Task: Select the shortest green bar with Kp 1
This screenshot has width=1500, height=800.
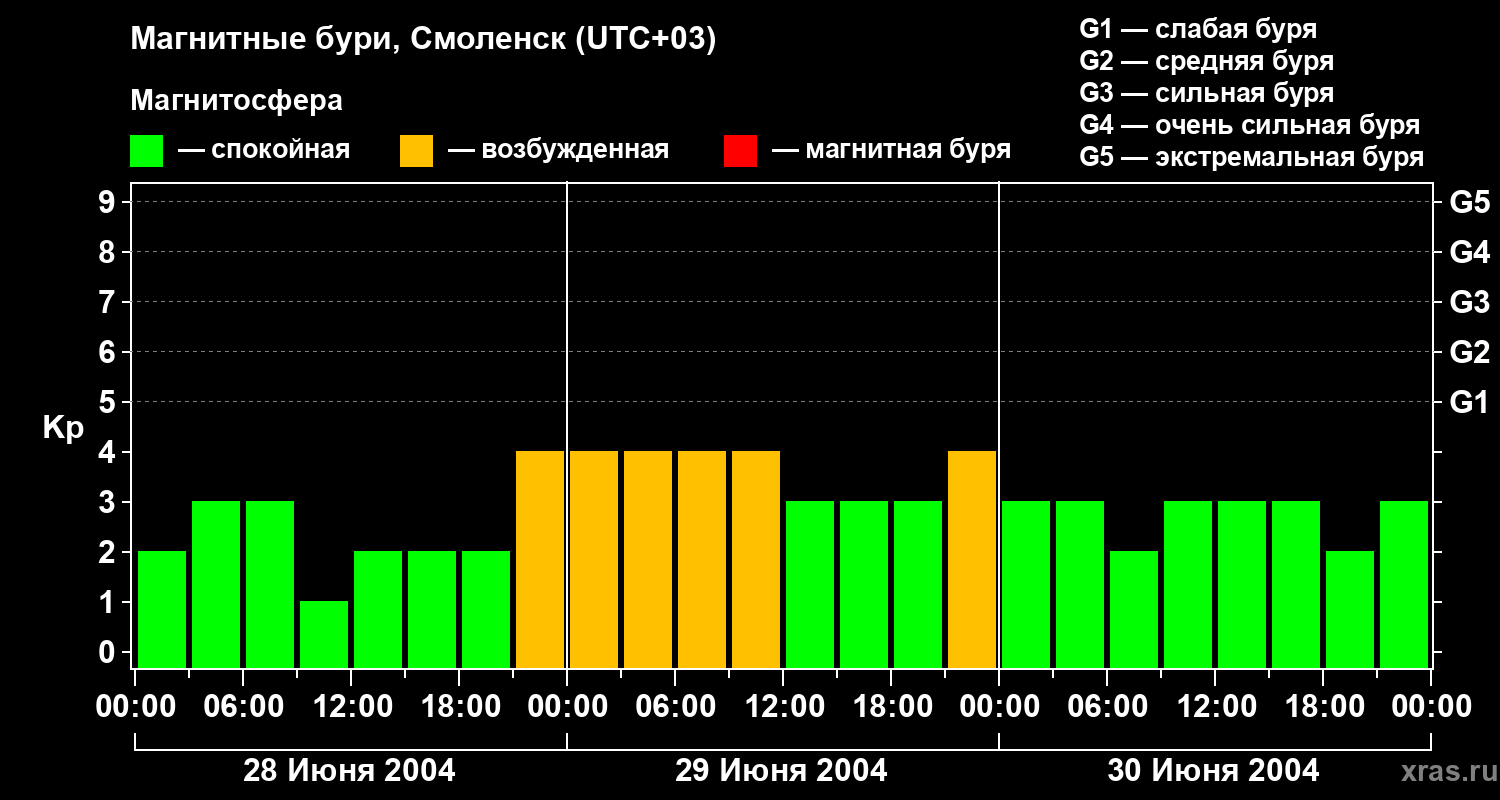Action: point(324,634)
